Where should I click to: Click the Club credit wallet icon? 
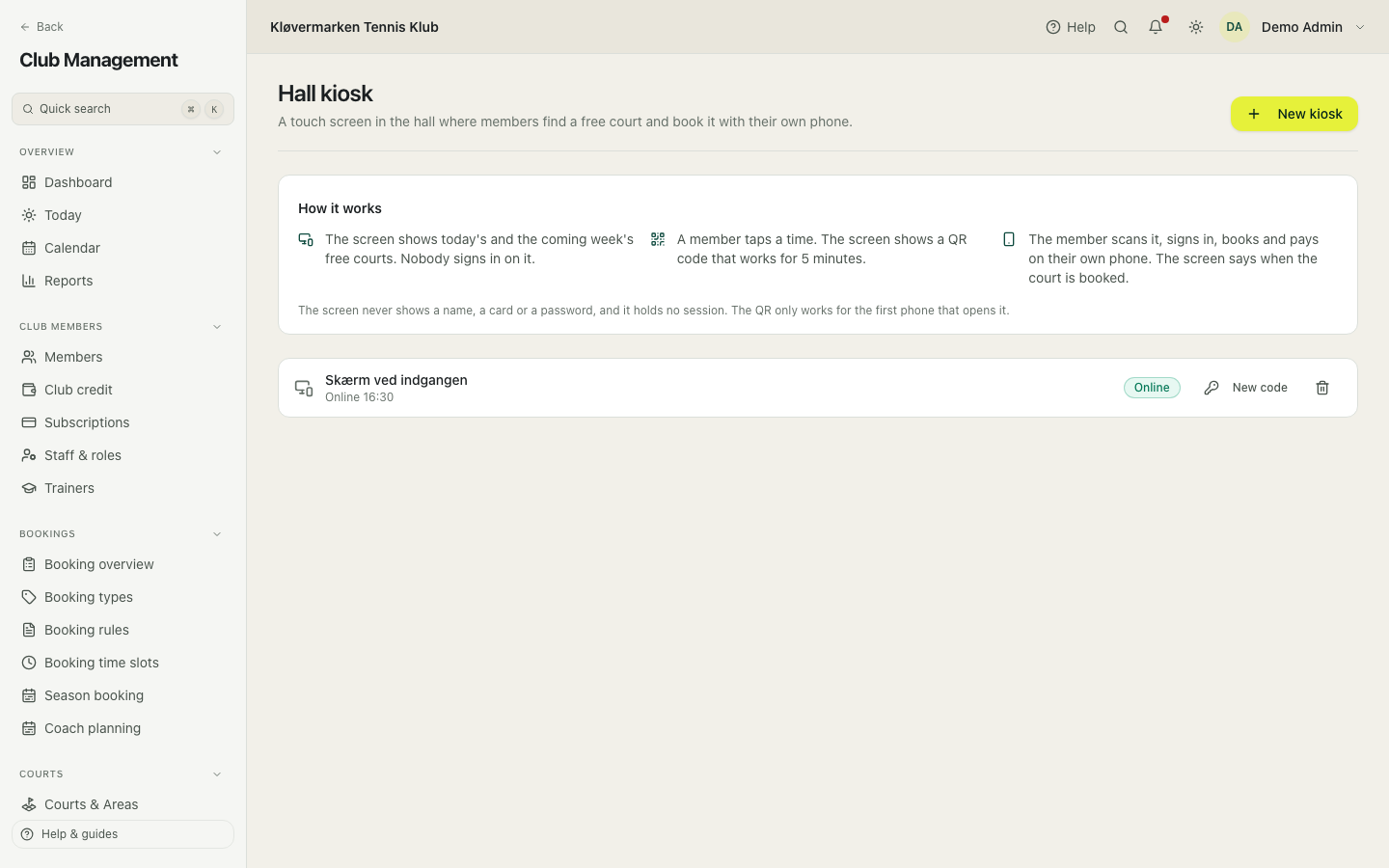[x=29, y=390]
